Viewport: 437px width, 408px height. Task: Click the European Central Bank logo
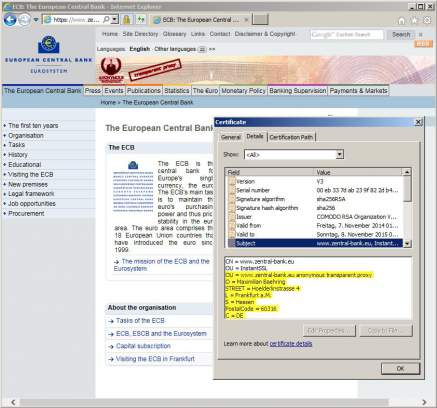[x=49, y=44]
